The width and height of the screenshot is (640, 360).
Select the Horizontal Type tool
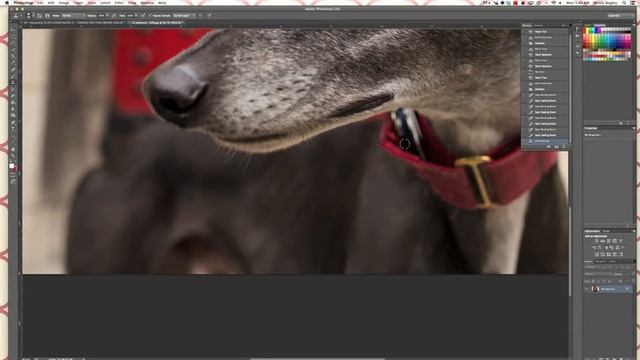pyautogui.click(x=13, y=128)
